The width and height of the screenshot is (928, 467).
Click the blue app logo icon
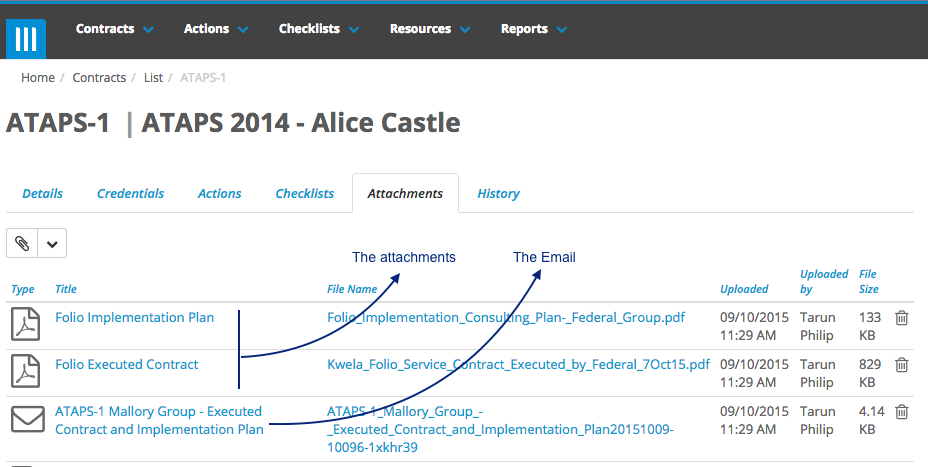tap(26, 38)
